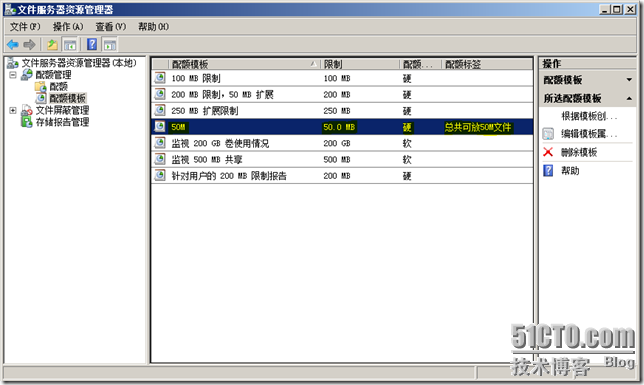Click 编辑模板属... action link
This screenshot has width=644, height=385.
pos(589,134)
